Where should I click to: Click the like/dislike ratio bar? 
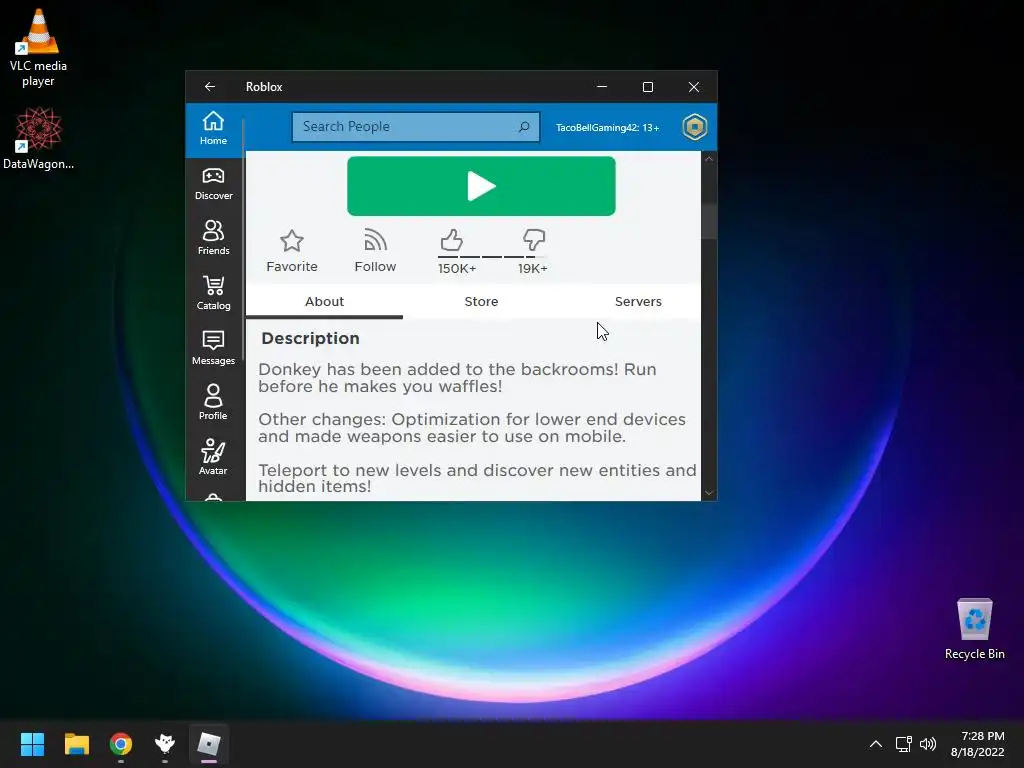[x=491, y=257]
